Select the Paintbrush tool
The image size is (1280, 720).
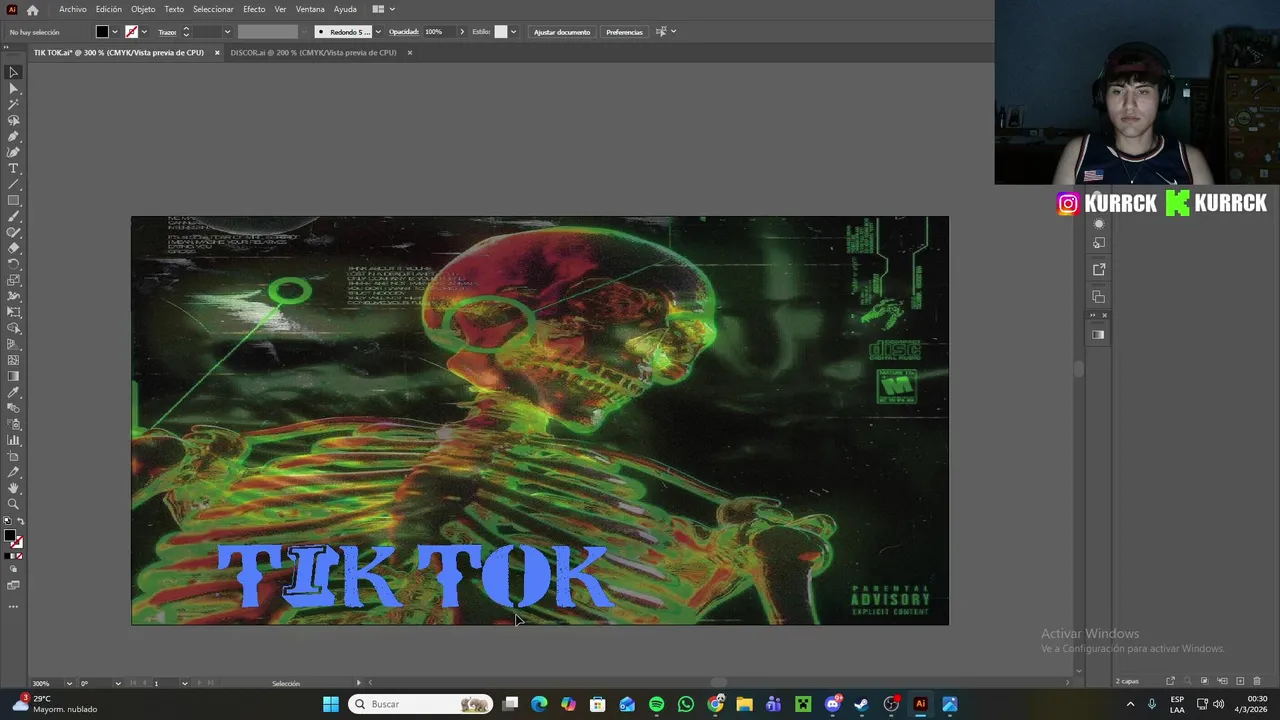click(13, 216)
